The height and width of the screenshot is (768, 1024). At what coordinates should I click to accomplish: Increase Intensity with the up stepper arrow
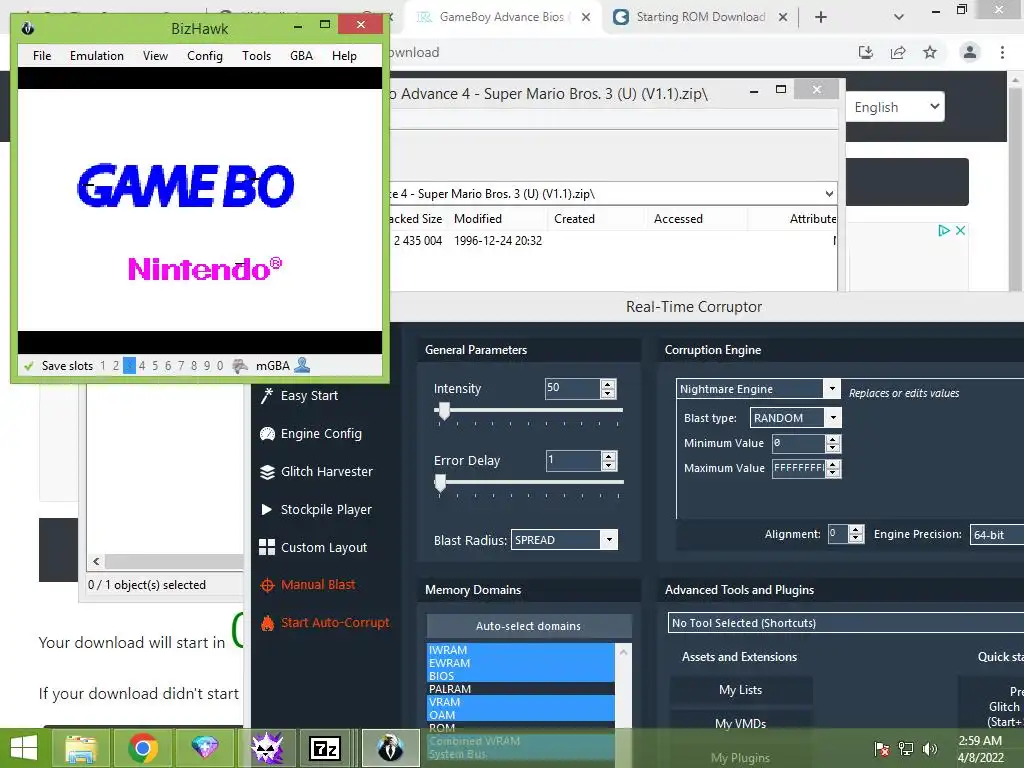click(608, 384)
